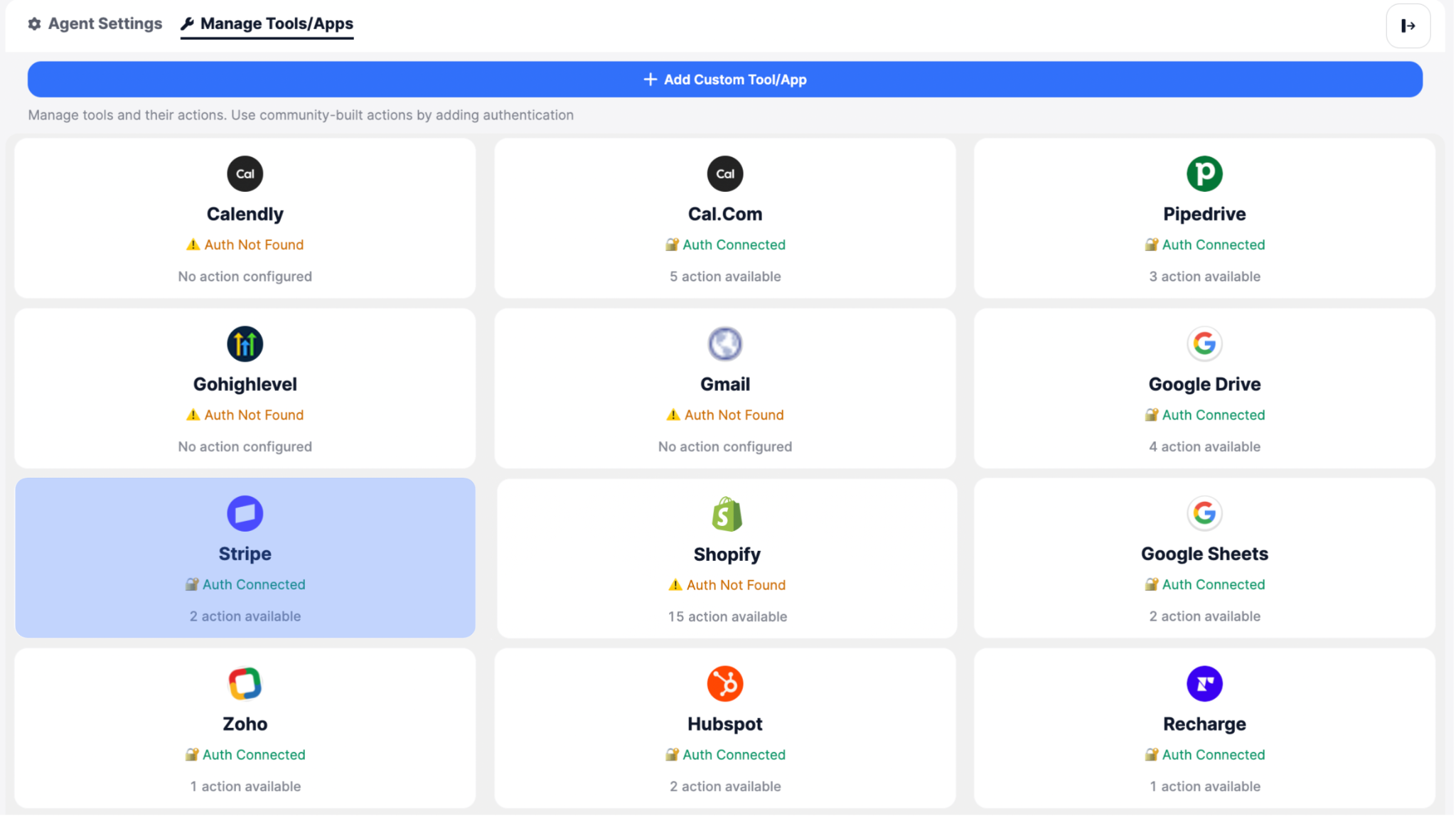Click the Stripe app icon

245,513
